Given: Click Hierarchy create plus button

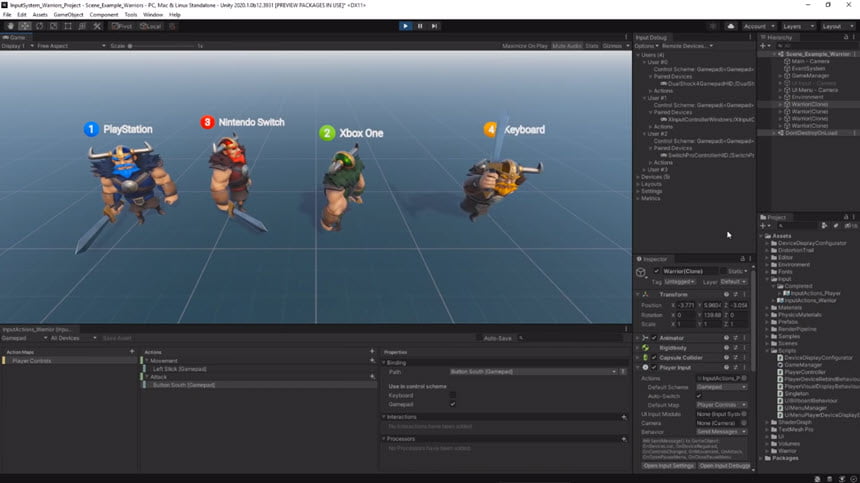Looking at the screenshot, I should coord(765,46).
